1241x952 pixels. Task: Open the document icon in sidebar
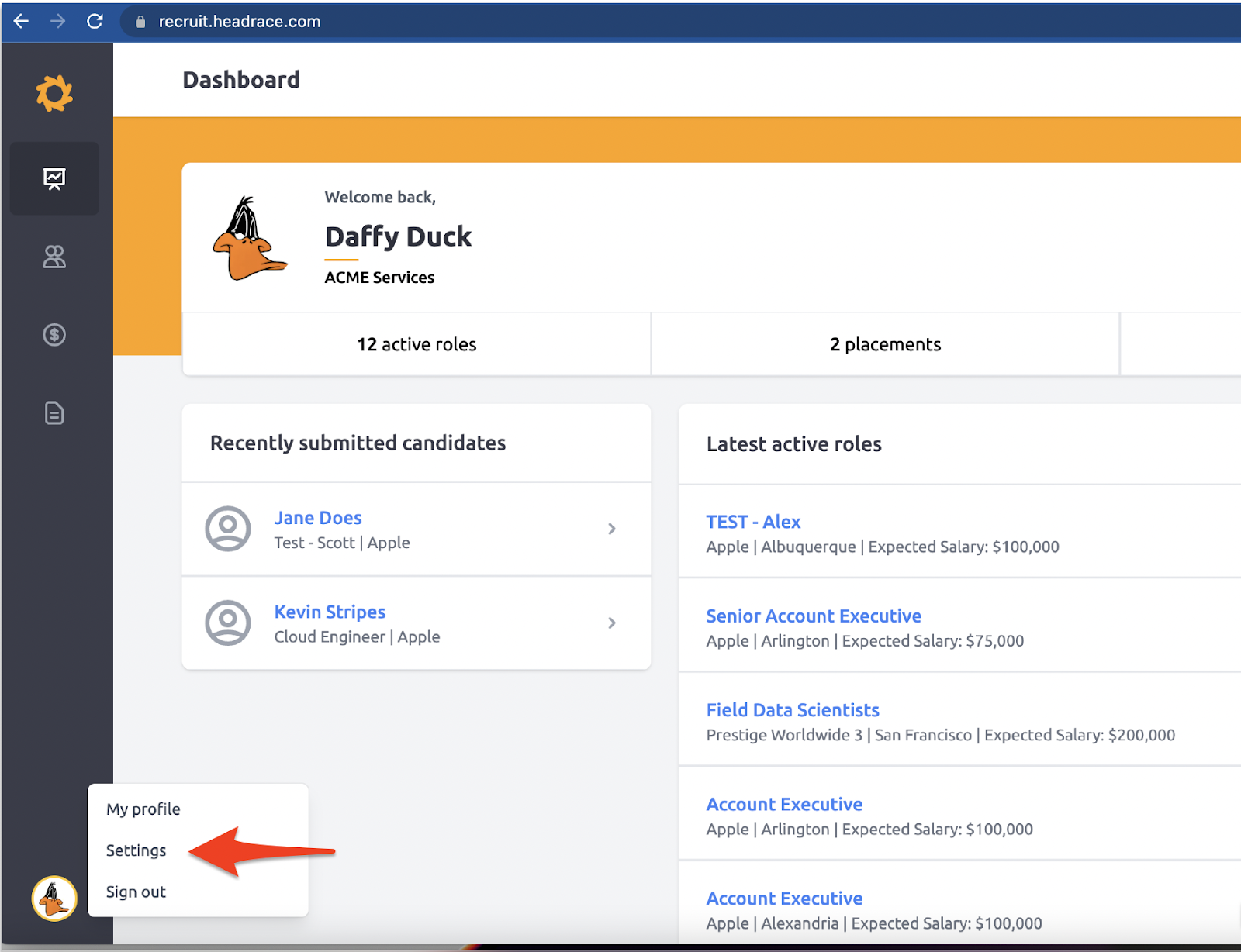(54, 413)
